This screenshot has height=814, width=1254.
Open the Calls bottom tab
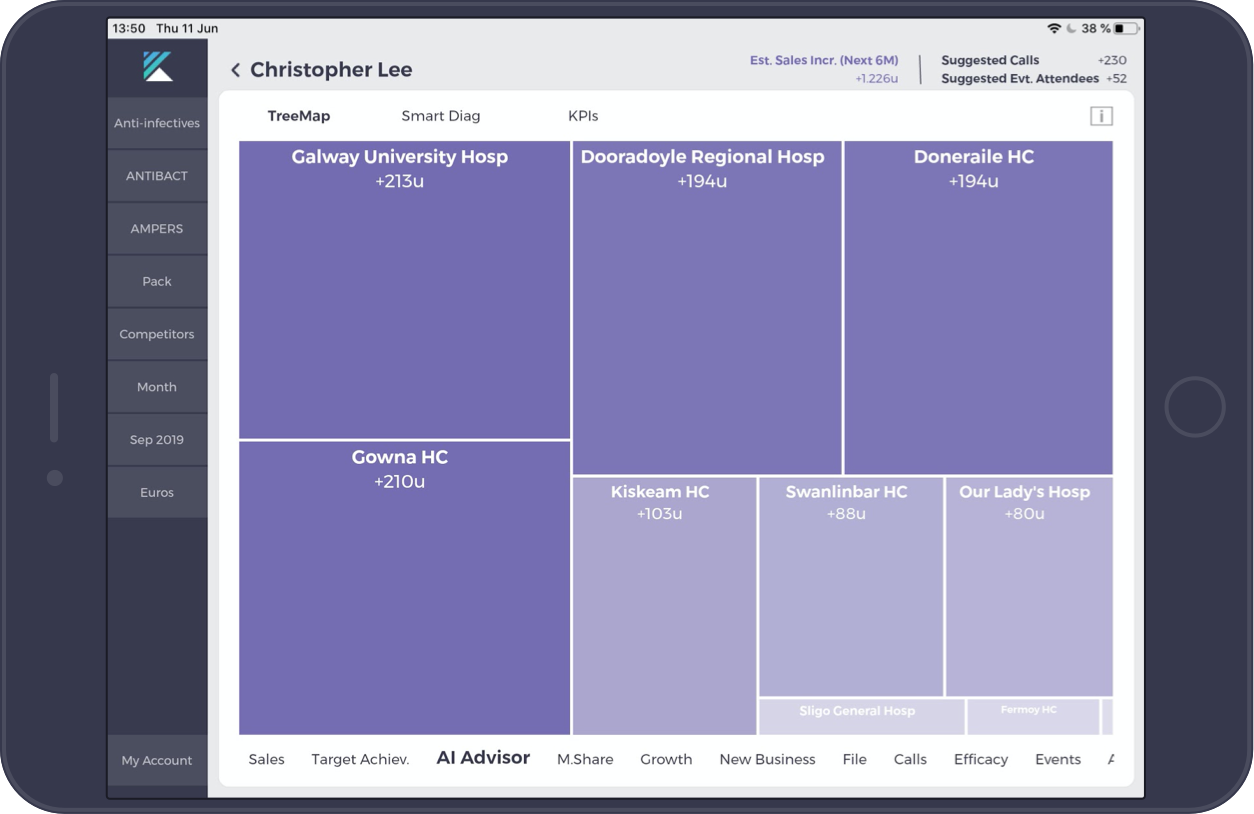(x=910, y=759)
